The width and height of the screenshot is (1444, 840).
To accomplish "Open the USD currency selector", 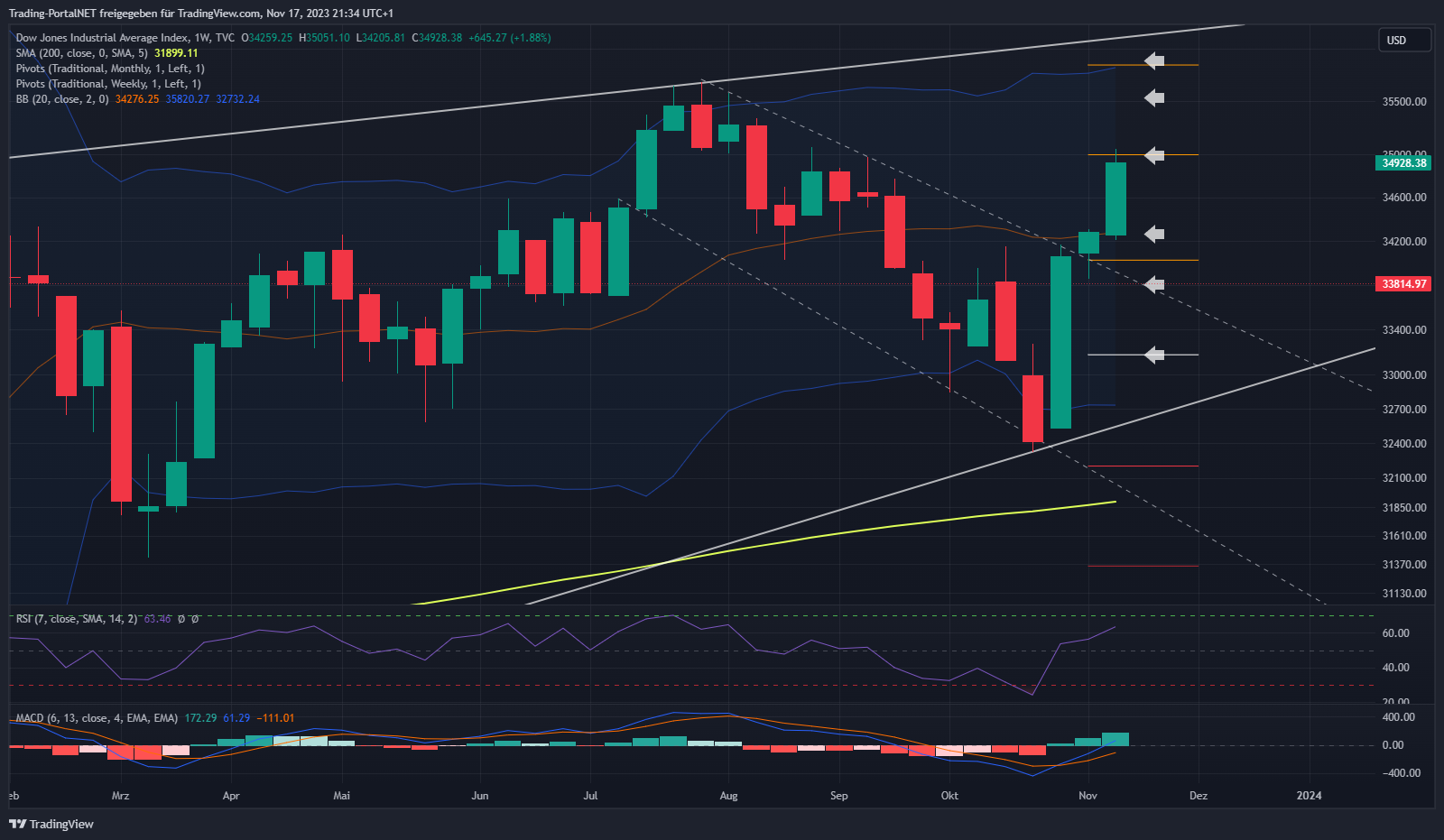I will 1404,41.
